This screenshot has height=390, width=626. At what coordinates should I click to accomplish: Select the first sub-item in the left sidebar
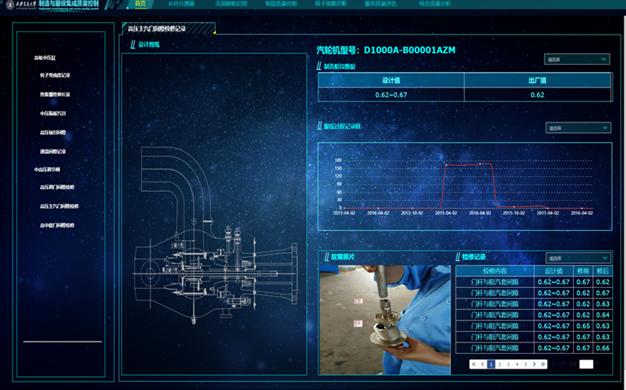tap(55, 75)
